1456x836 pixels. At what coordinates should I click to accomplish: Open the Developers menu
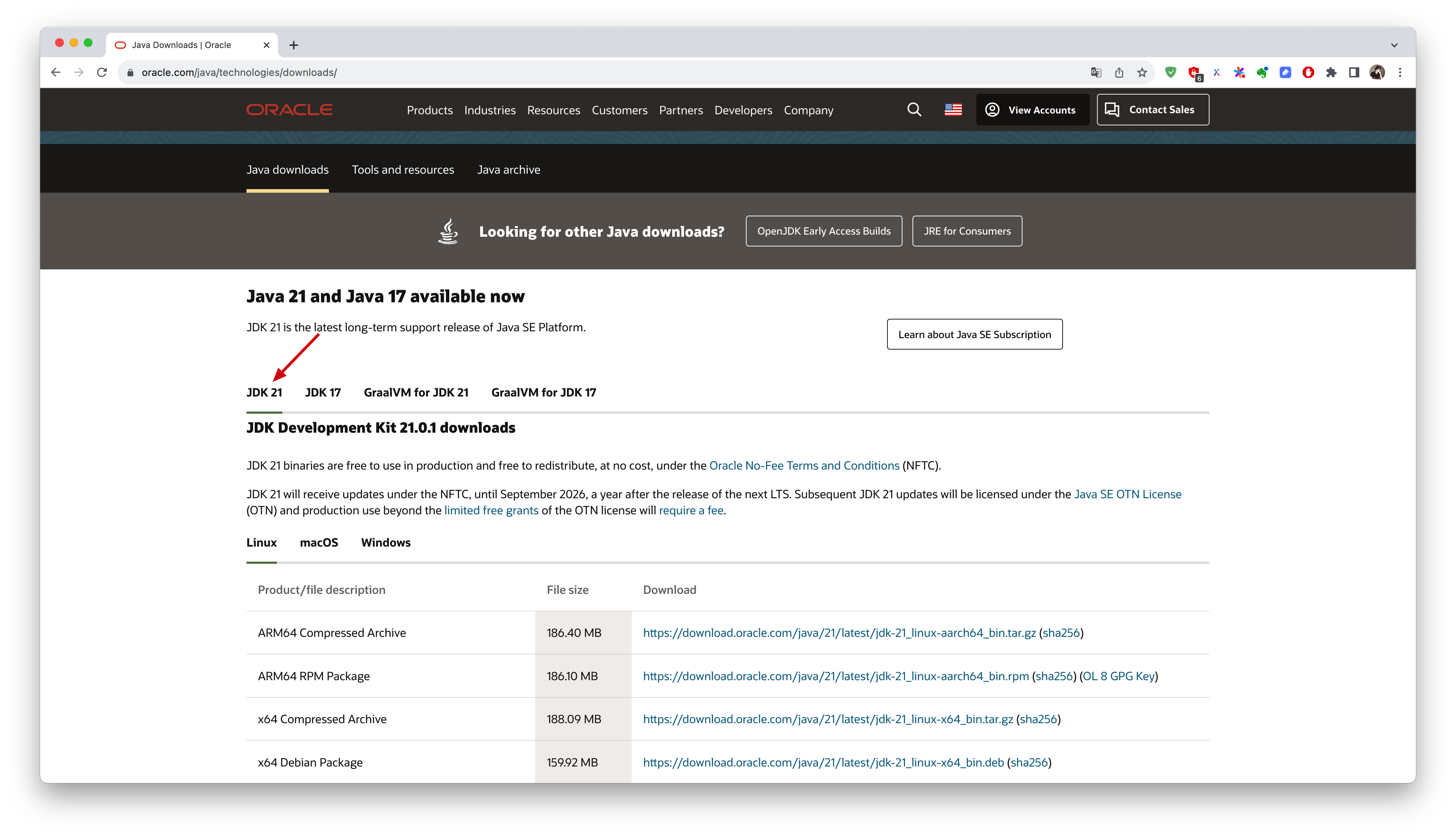point(743,110)
